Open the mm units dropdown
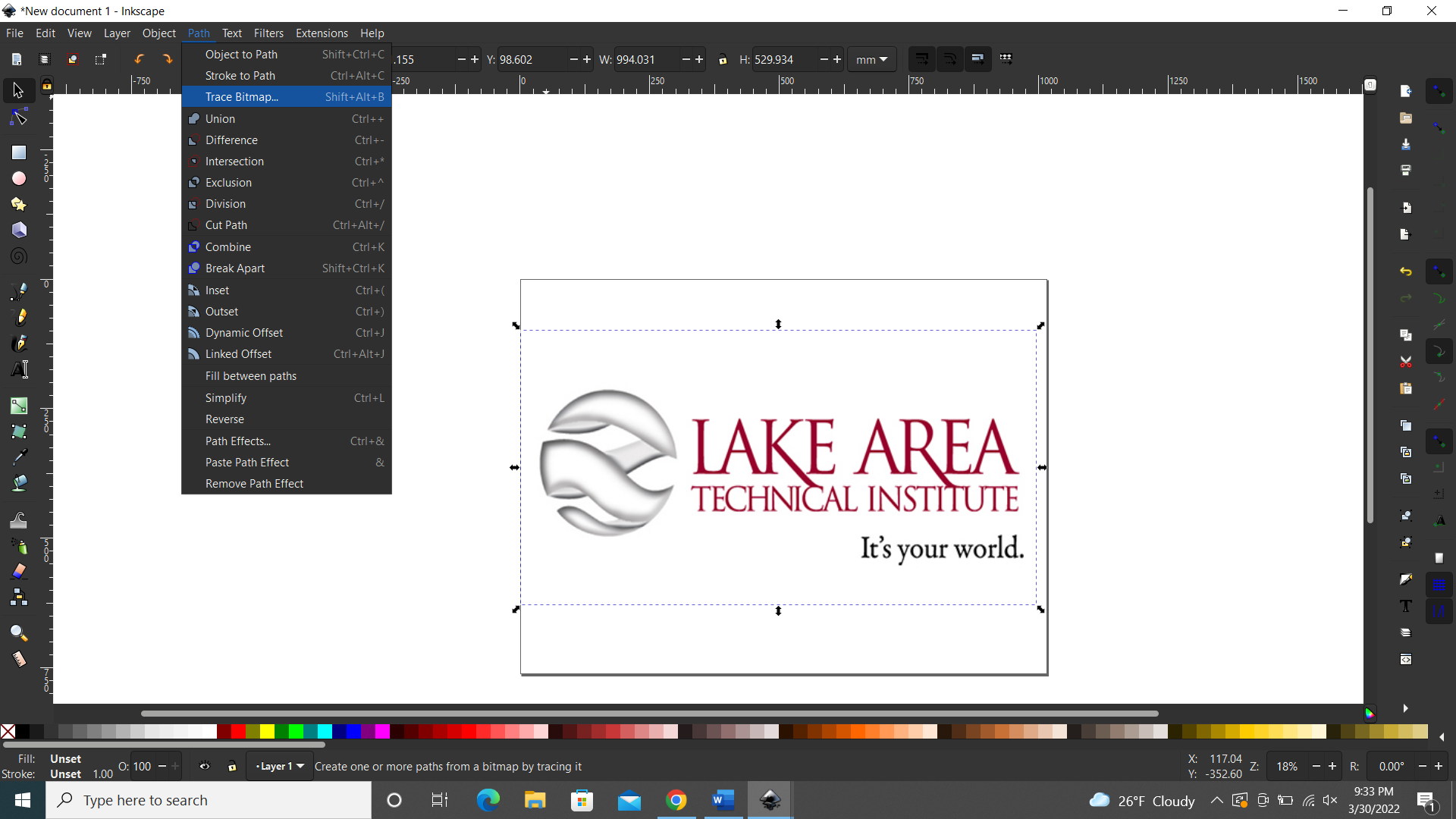The width and height of the screenshot is (1456, 819). coord(871,59)
